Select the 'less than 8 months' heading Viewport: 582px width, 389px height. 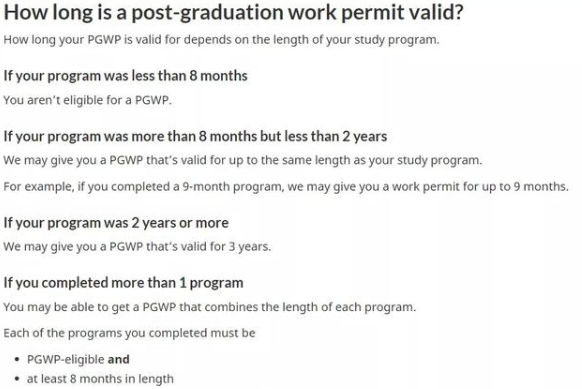point(125,76)
